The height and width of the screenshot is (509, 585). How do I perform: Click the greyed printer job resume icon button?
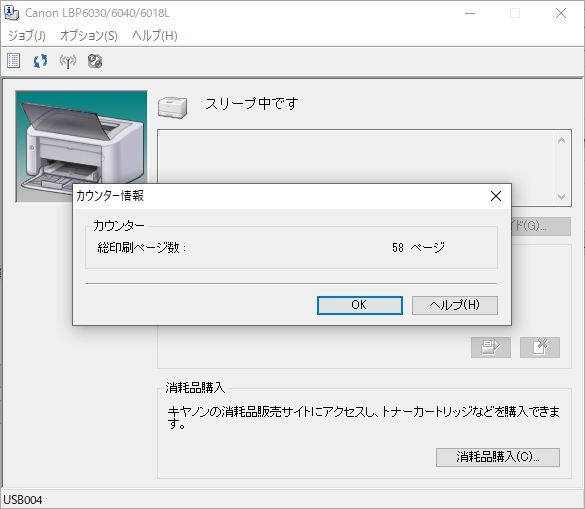tap(491, 347)
